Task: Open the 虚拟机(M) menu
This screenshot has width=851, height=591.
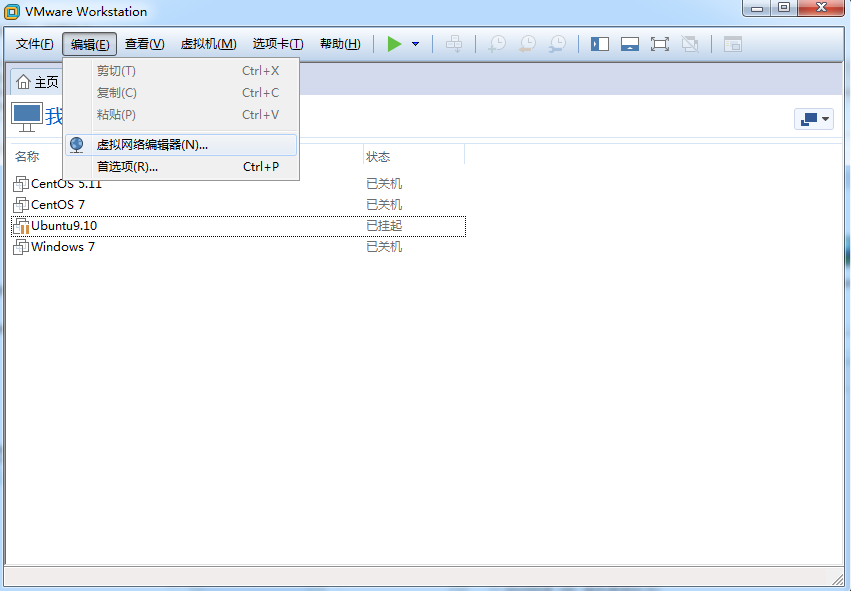Action: pos(208,44)
